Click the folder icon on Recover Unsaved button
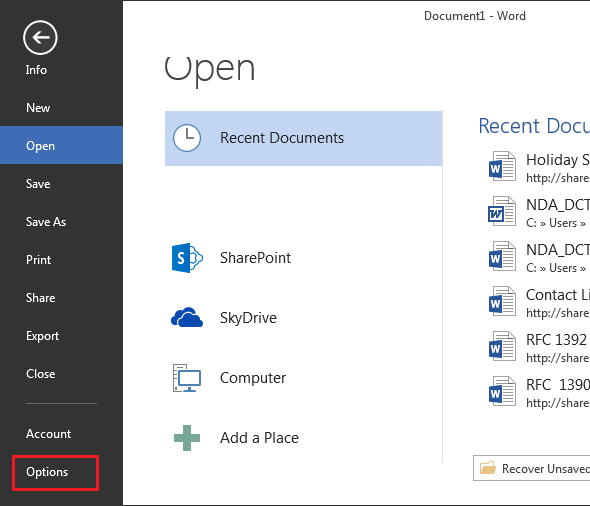 tap(488, 468)
